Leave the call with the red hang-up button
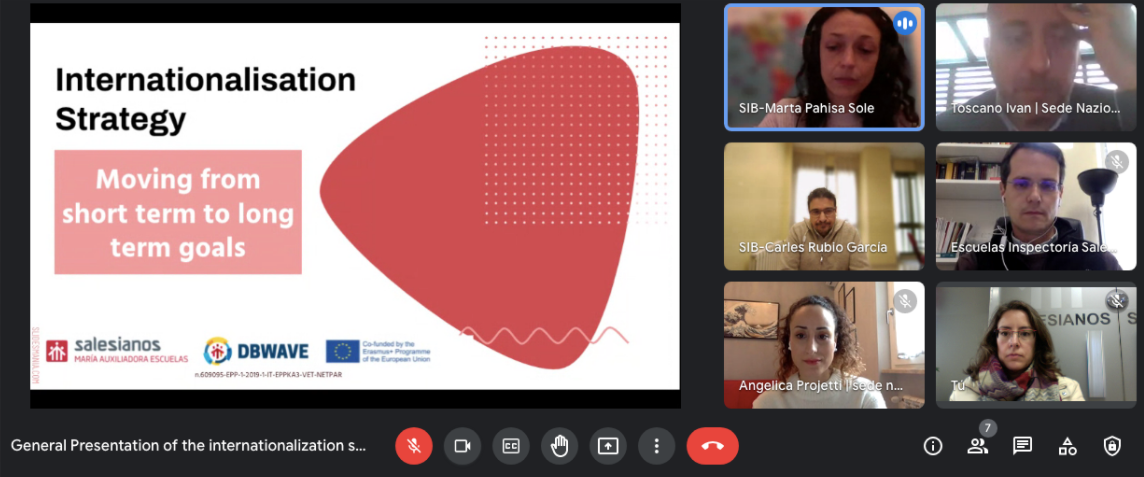Screen dimensions: 1144x477 click(712, 446)
